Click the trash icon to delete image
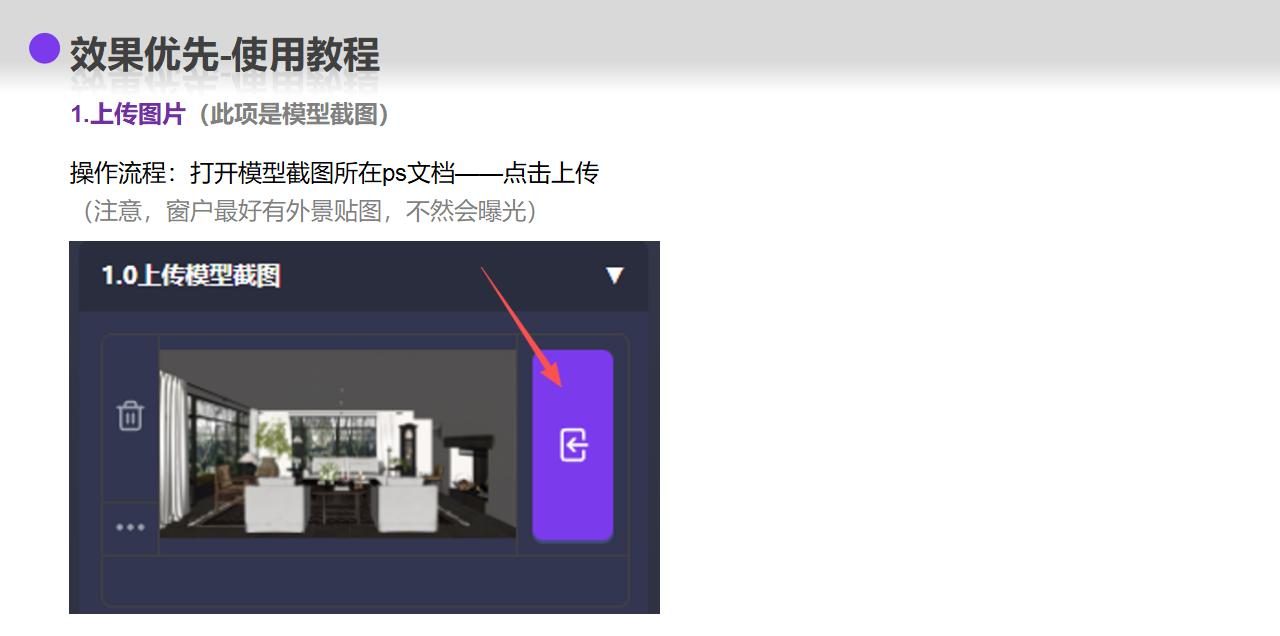1280x636 pixels. tap(130, 415)
